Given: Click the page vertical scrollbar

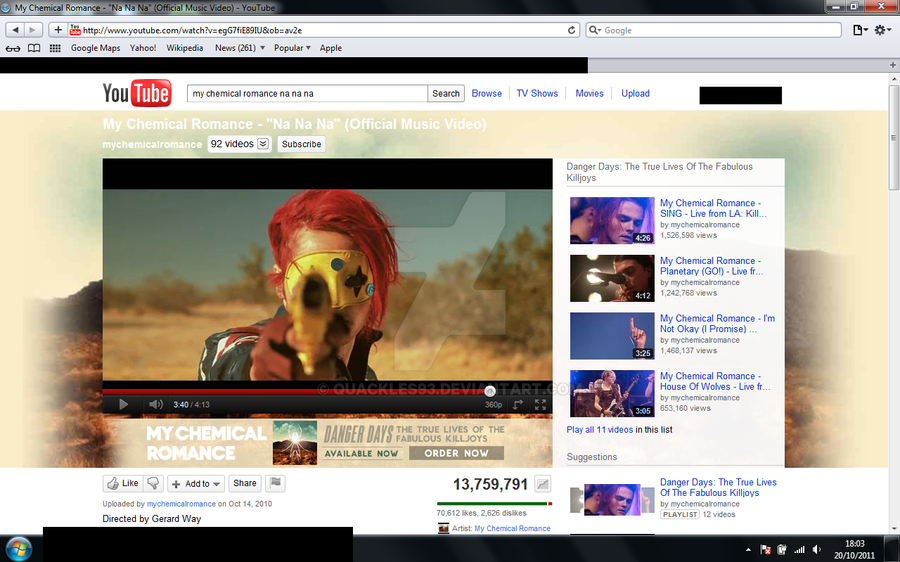Looking at the screenshot, I should pyautogui.click(x=894, y=138).
